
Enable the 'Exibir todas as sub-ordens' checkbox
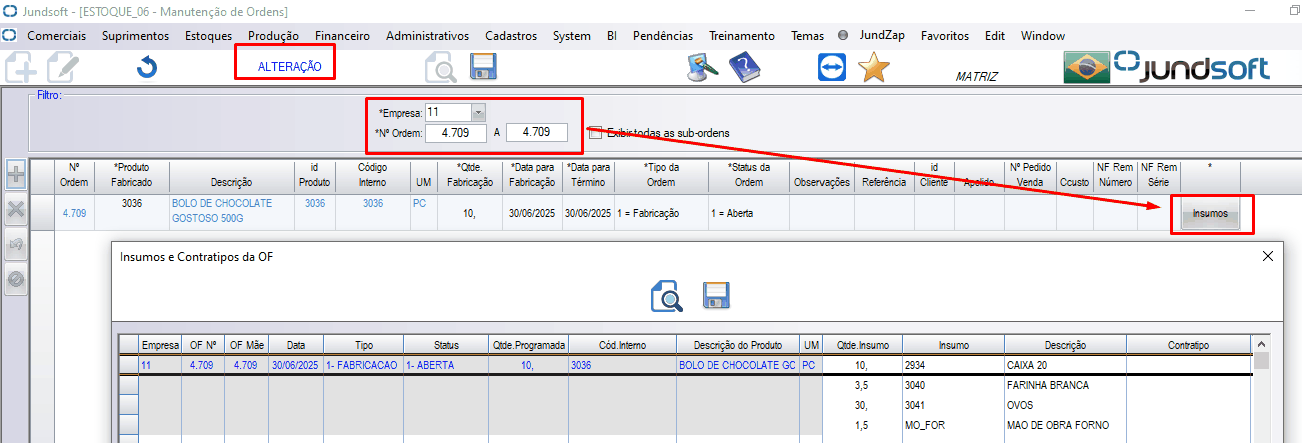coord(595,132)
